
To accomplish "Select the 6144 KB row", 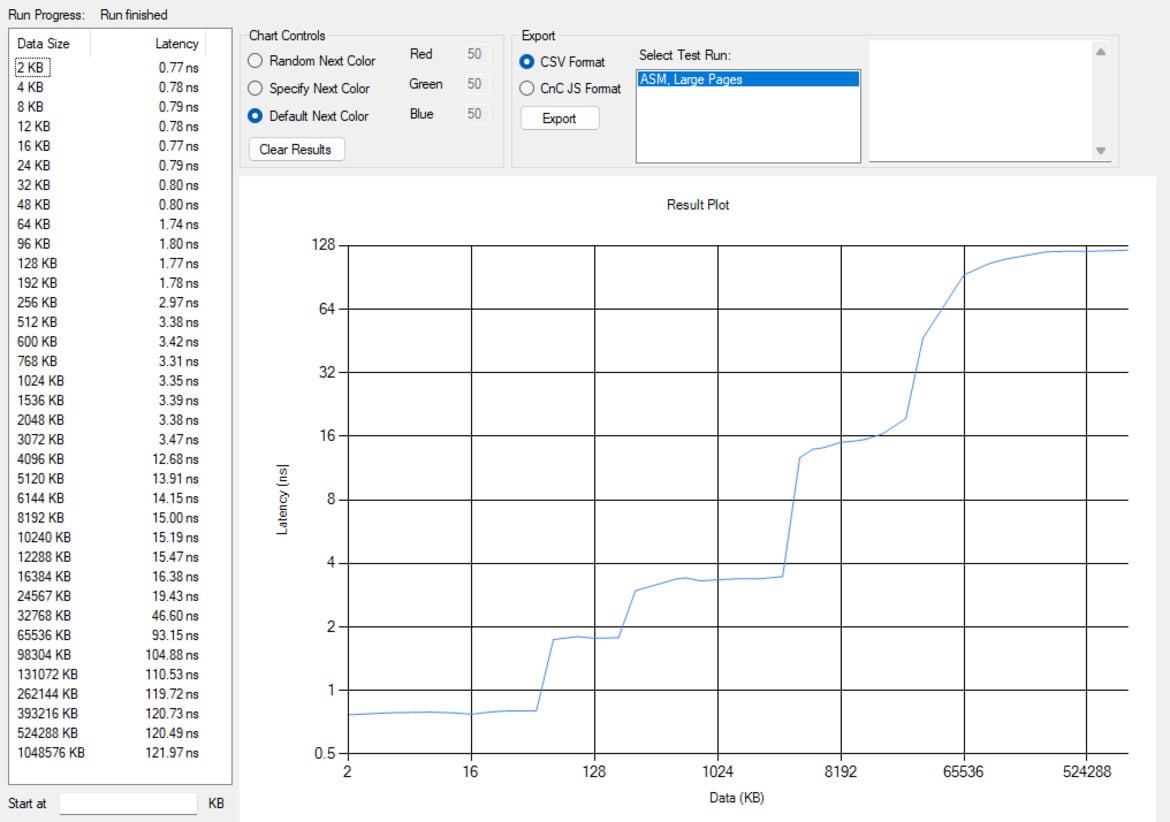I will (x=108, y=498).
